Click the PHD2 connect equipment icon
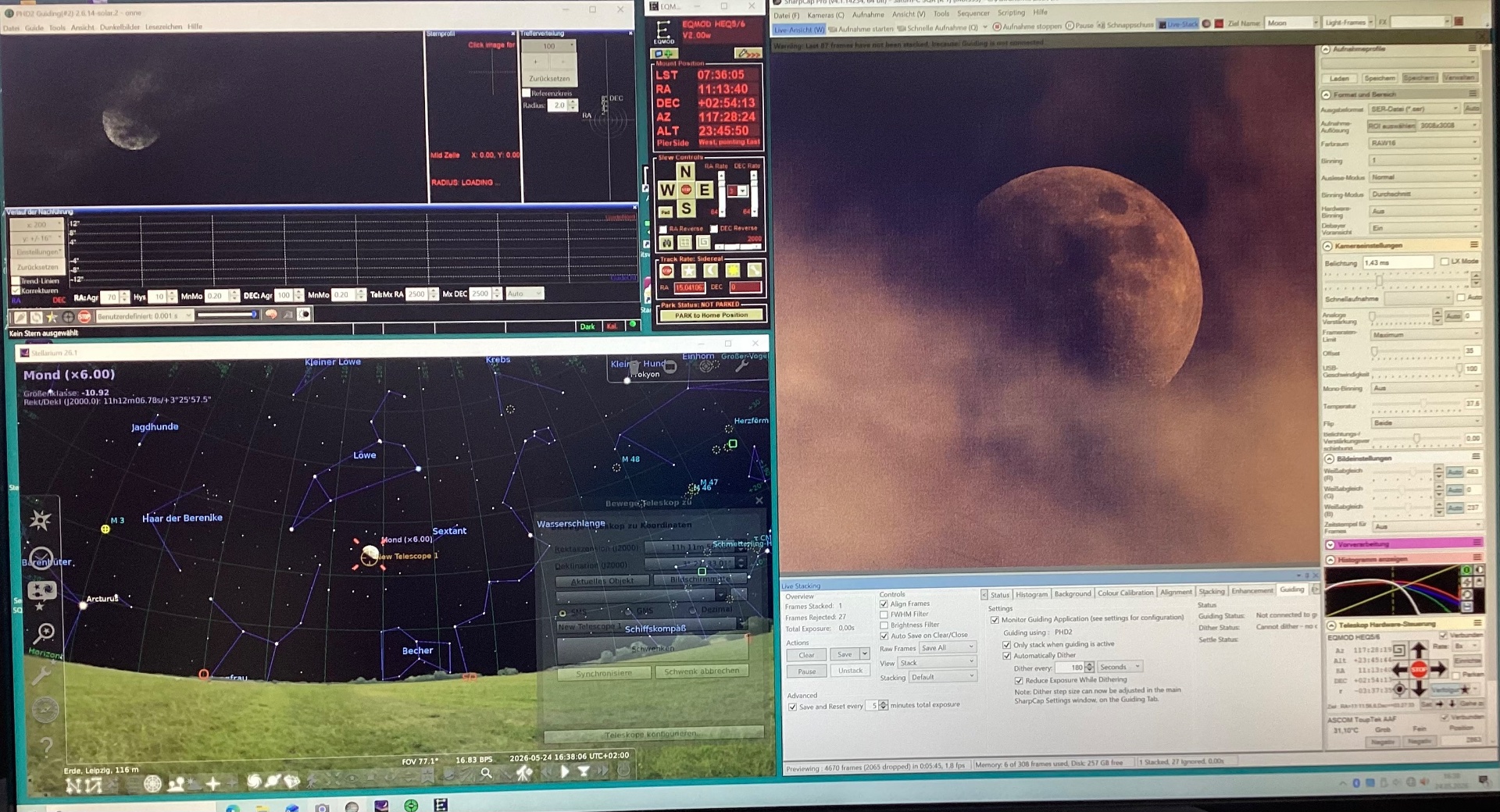The width and height of the screenshot is (1500, 812). [20, 316]
